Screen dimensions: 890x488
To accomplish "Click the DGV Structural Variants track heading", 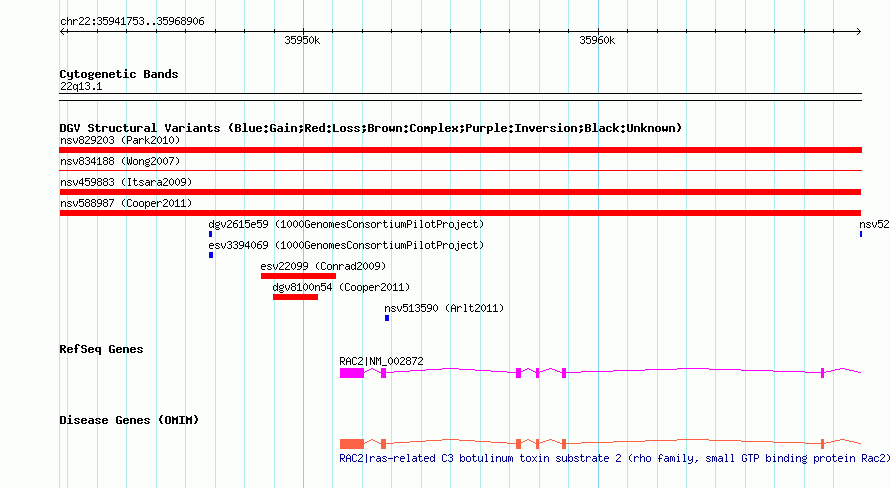I will pyautogui.click(x=371, y=128).
